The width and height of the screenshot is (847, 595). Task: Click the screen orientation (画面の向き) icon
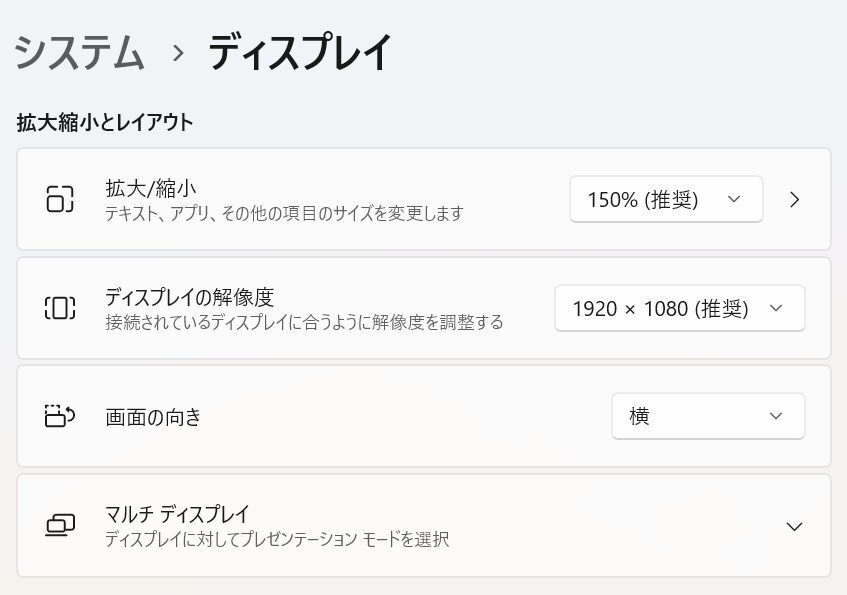tap(61, 416)
